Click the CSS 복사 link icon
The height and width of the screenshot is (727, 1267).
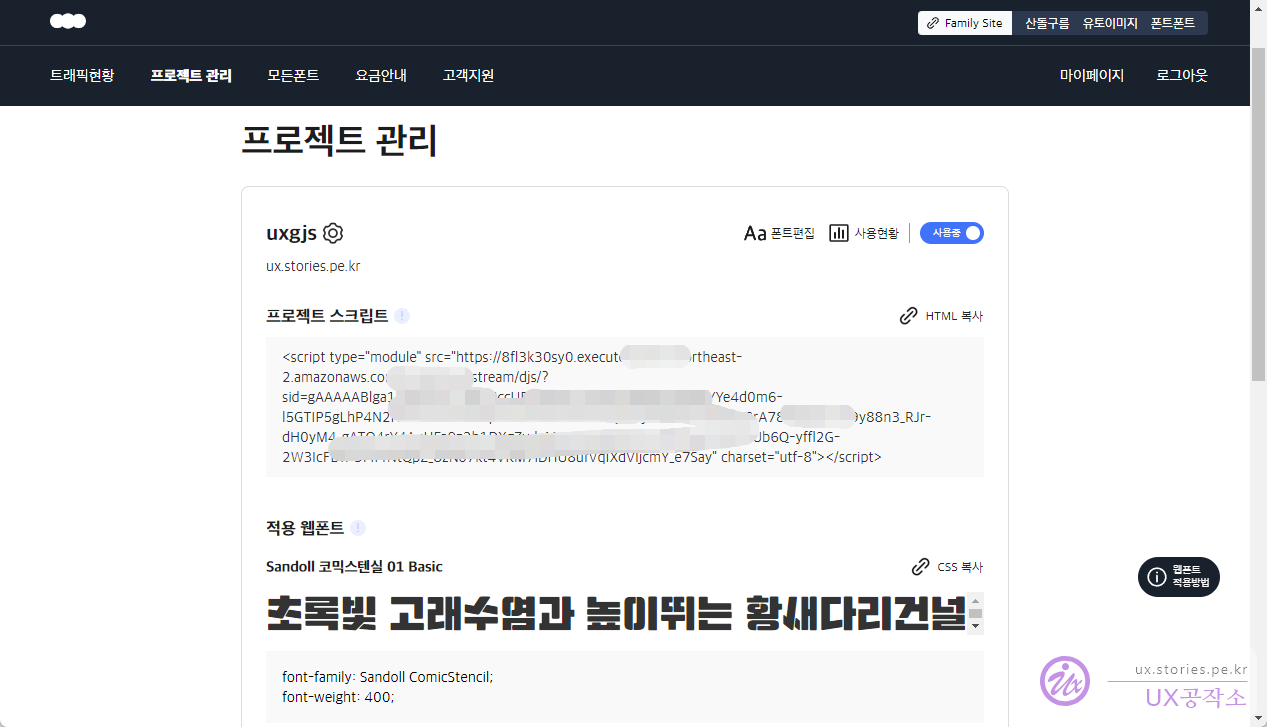click(920, 567)
